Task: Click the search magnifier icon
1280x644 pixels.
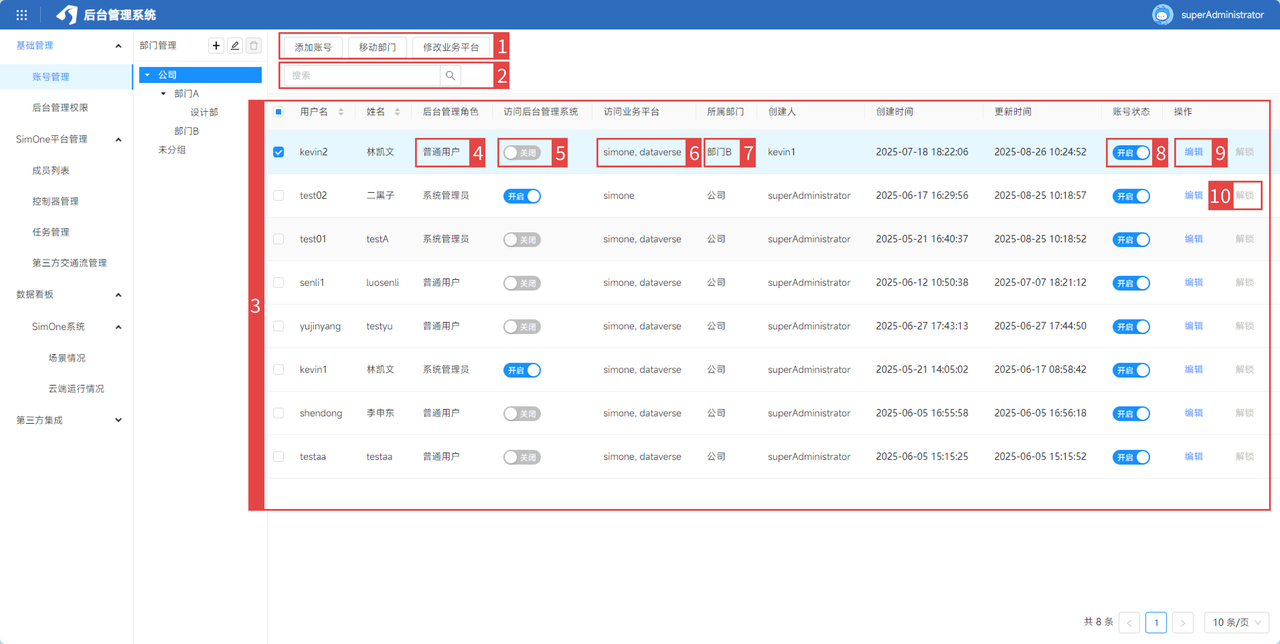Action: pos(450,75)
